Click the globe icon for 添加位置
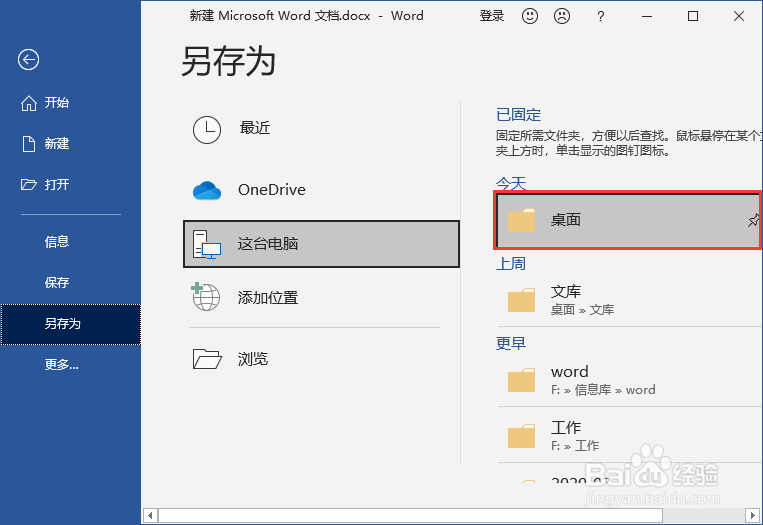The image size is (763, 525). (x=205, y=296)
